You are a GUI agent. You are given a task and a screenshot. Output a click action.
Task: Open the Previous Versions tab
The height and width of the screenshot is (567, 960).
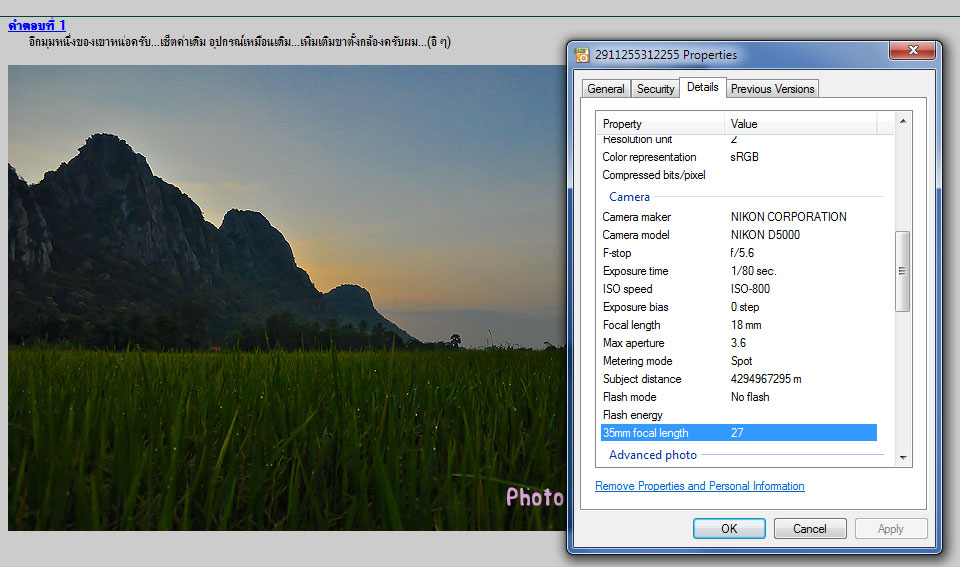click(x=772, y=89)
